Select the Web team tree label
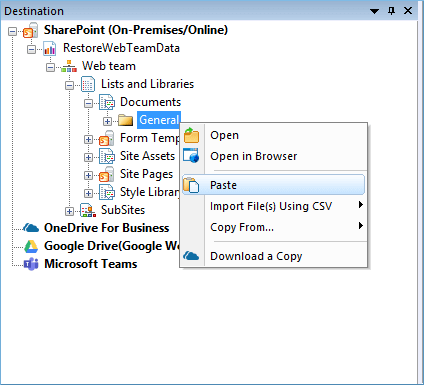 click(x=109, y=66)
